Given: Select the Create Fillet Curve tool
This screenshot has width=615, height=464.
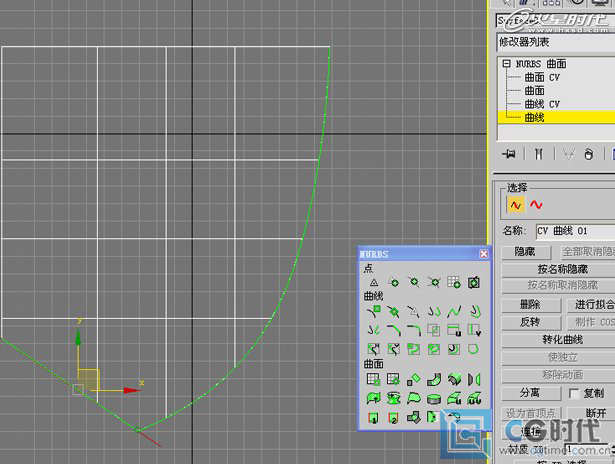Looking at the screenshot, I should click(414, 330).
